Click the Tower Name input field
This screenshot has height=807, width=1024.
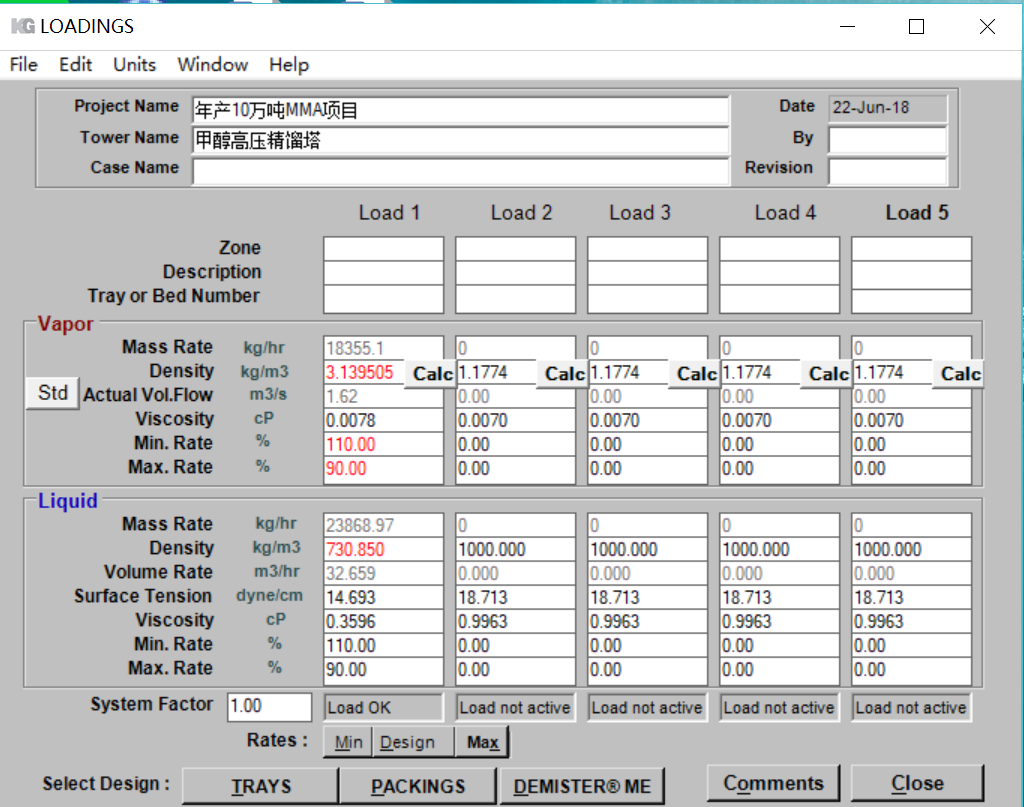(x=460, y=140)
